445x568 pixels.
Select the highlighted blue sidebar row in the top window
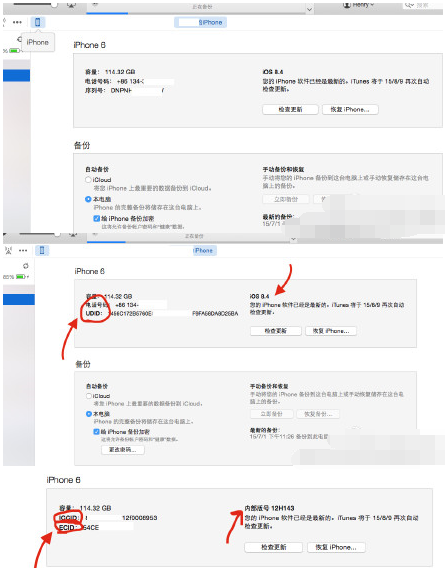16,75
